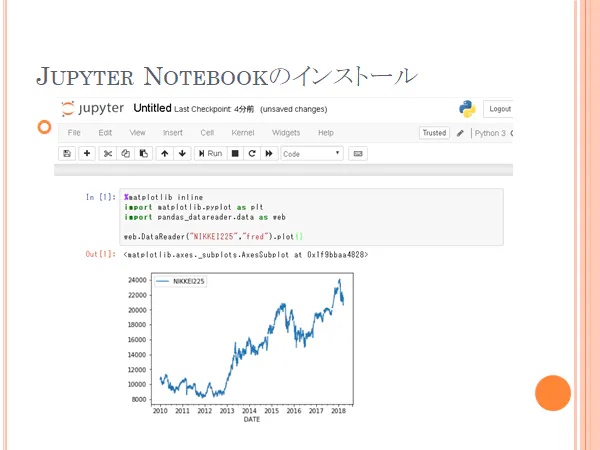Click the import pandas_datareader line

[205, 217]
